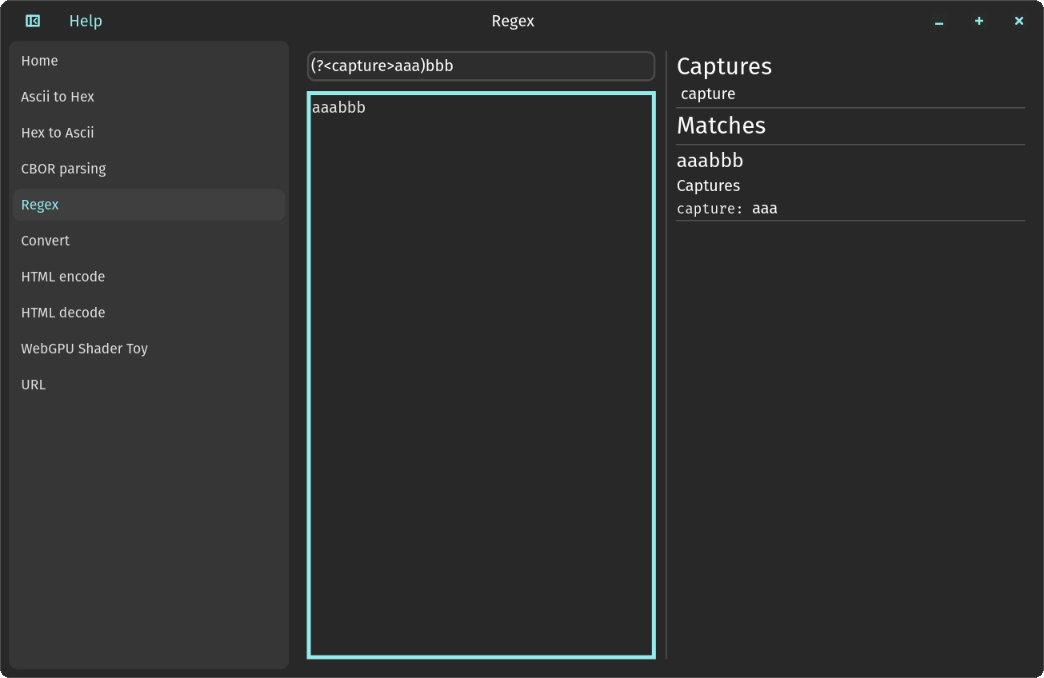The width and height of the screenshot is (1044, 678).
Task: Close the application window
Action: [x=1019, y=21]
